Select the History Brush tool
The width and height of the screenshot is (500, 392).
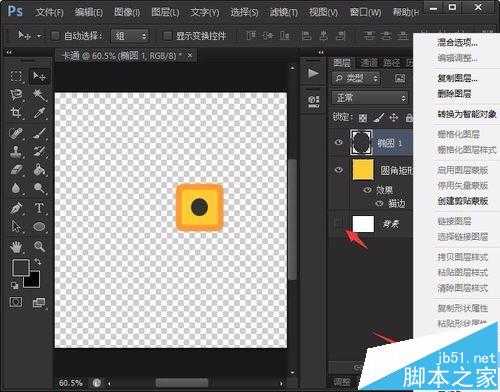pos(39,152)
